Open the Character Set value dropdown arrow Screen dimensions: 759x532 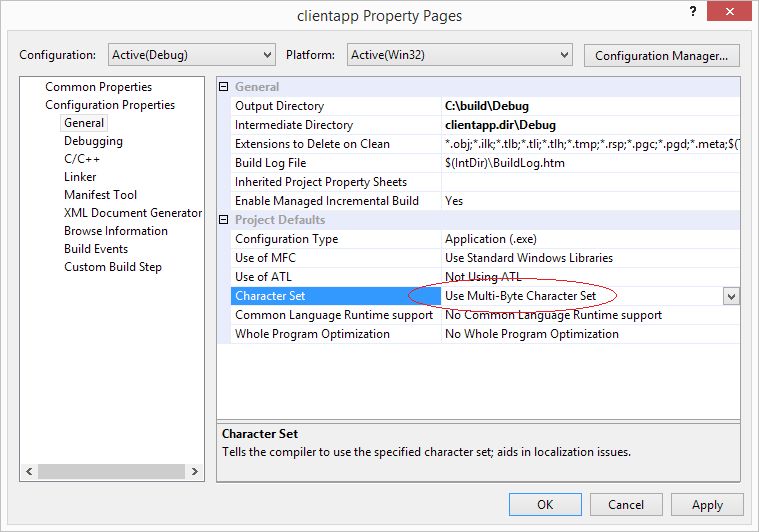click(x=731, y=296)
